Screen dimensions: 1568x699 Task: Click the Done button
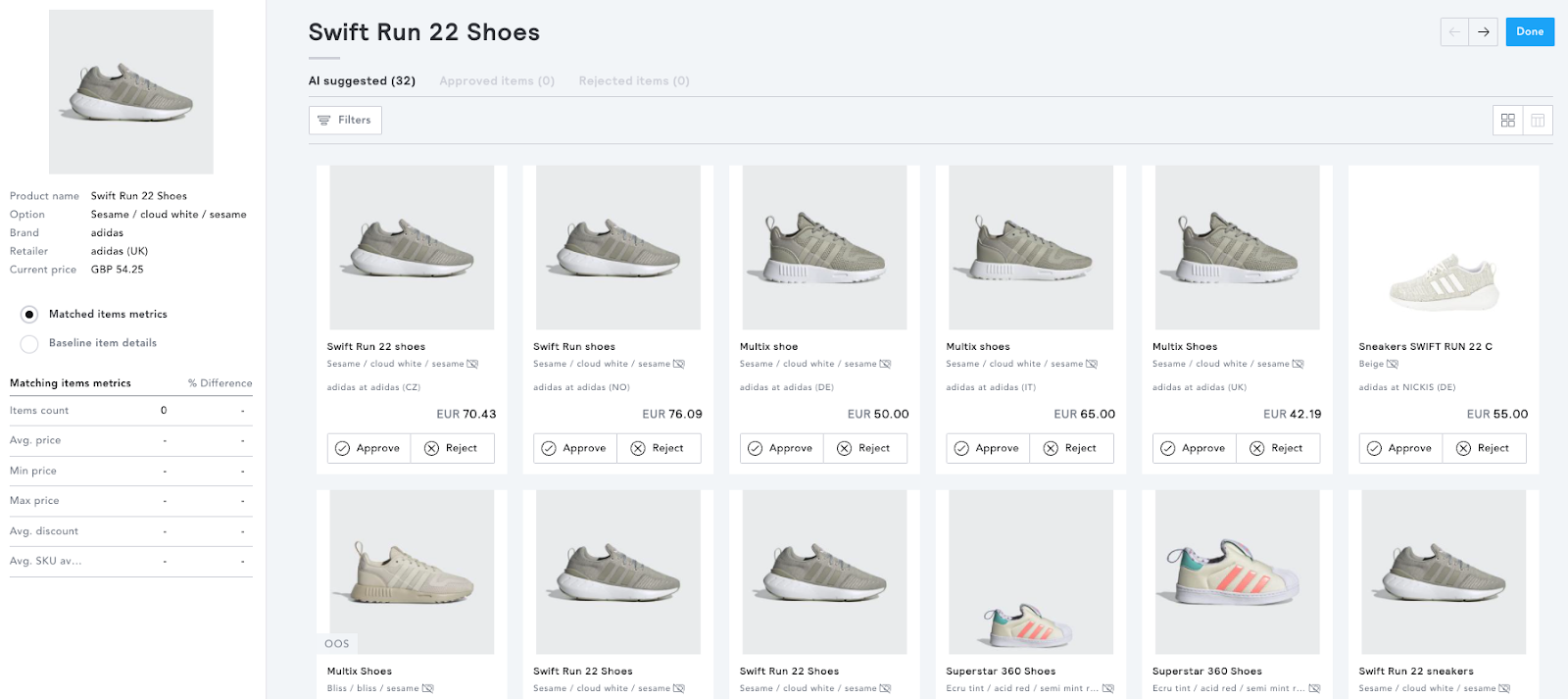1529,32
